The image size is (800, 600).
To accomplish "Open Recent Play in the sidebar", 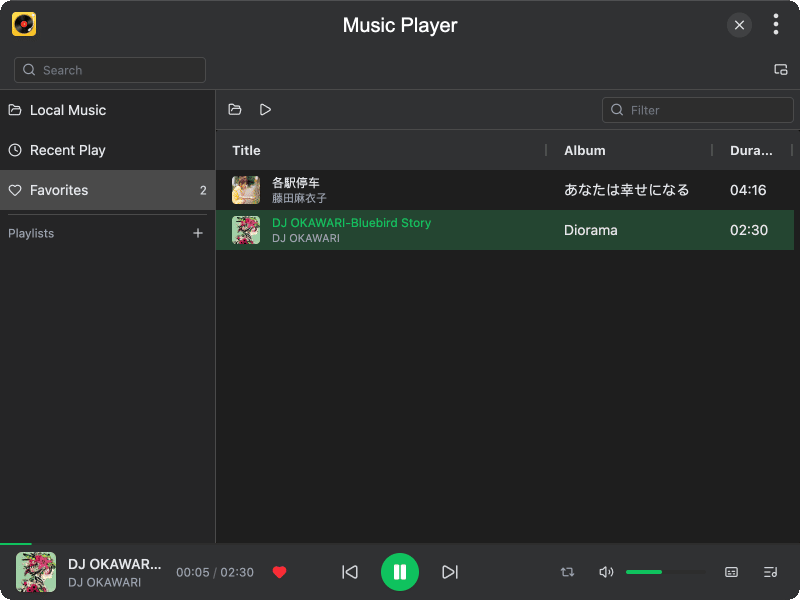I will 107,150.
